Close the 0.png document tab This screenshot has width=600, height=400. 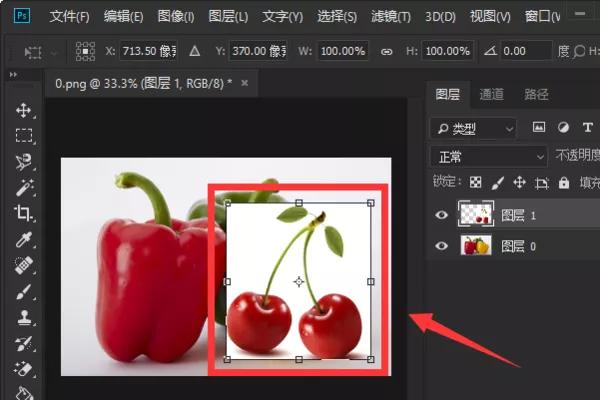pos(245,83)
